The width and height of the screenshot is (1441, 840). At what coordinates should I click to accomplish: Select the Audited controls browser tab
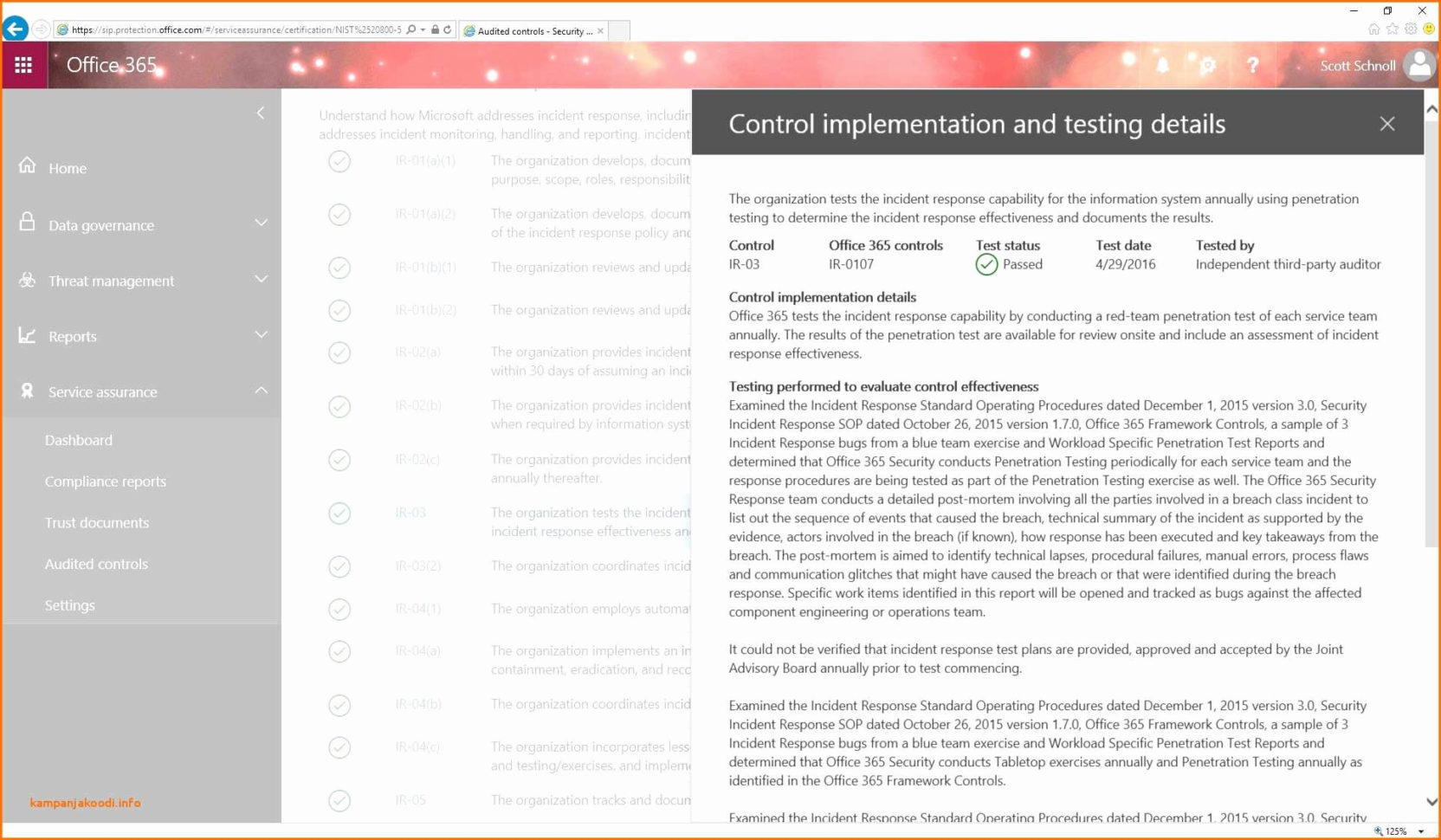[x=535, y=31]
